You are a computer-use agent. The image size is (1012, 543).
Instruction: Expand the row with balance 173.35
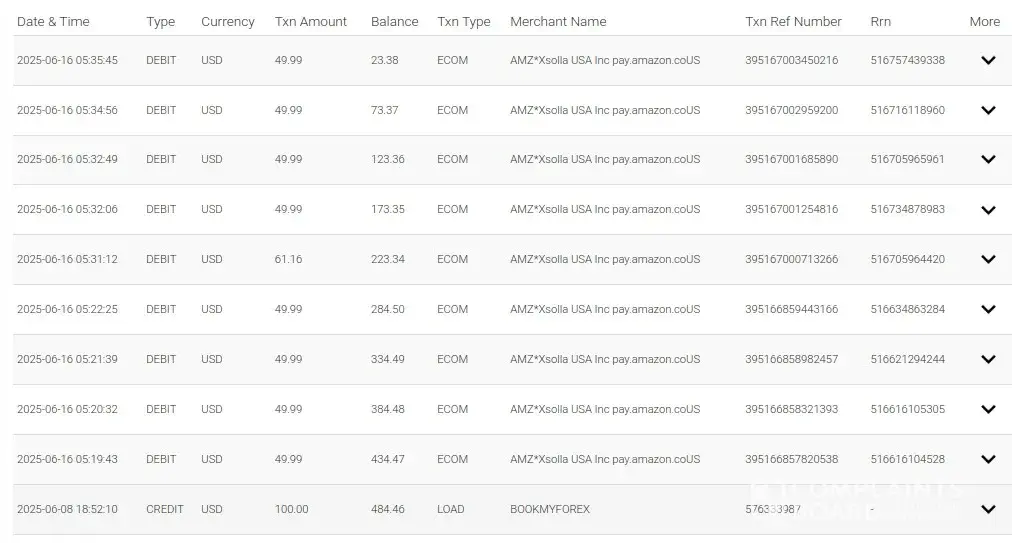coord(988,210)
